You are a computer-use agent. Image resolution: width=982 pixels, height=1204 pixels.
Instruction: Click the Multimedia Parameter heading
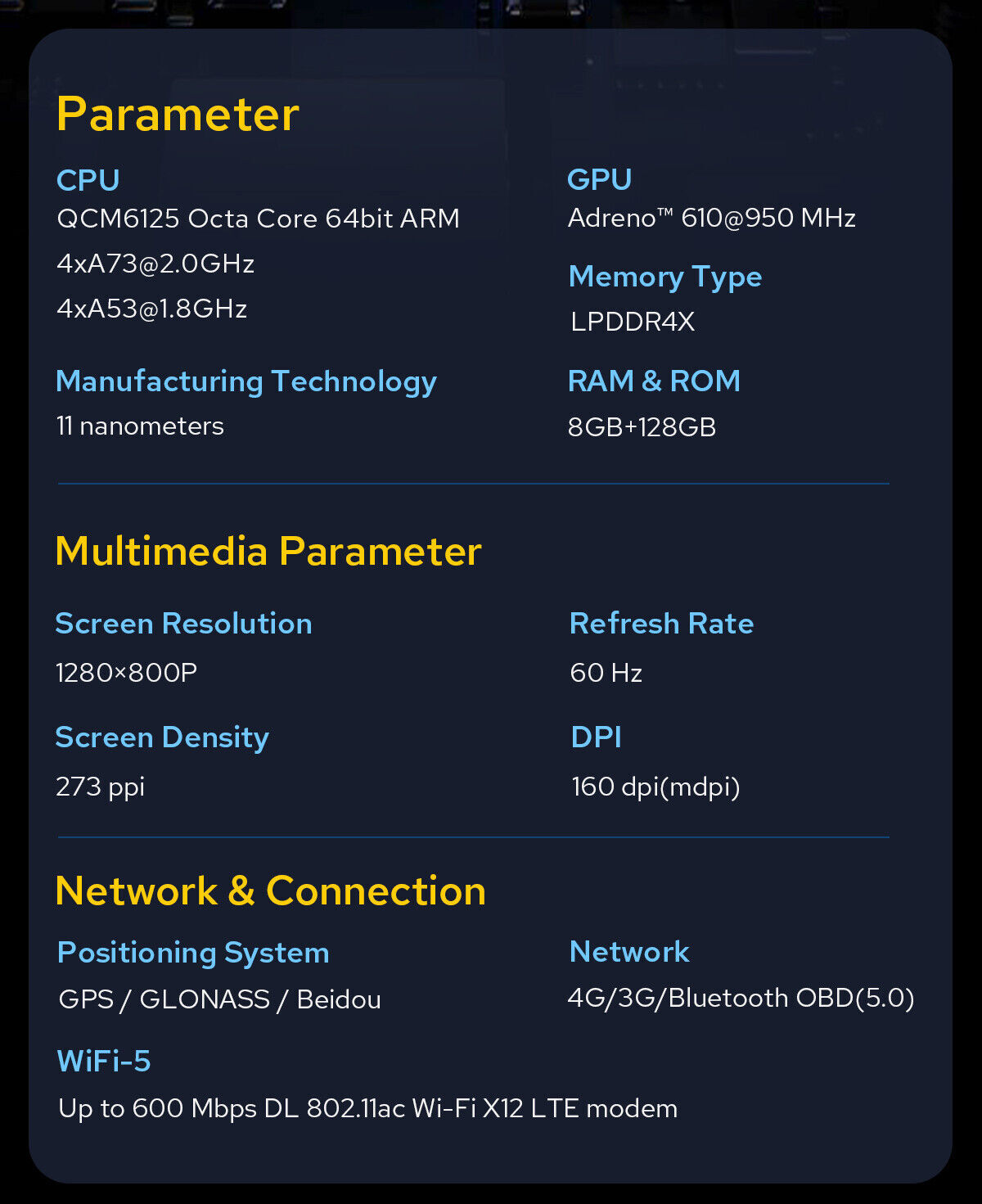(x=268, y=551)
